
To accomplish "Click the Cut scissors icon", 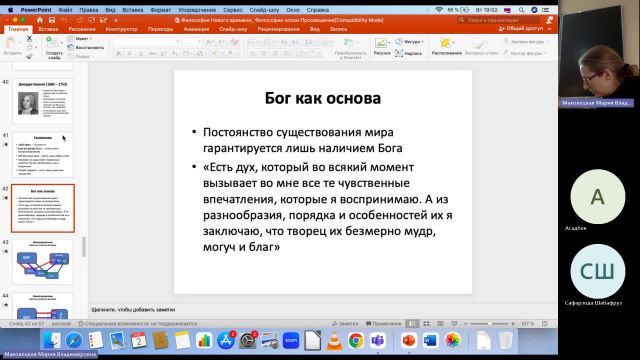I will coord(29,38).
